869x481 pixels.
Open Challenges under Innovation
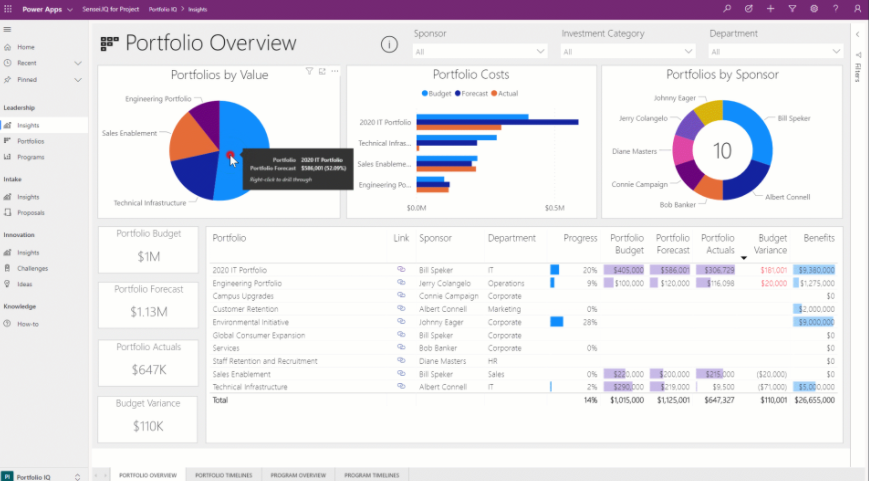[32, 268]
